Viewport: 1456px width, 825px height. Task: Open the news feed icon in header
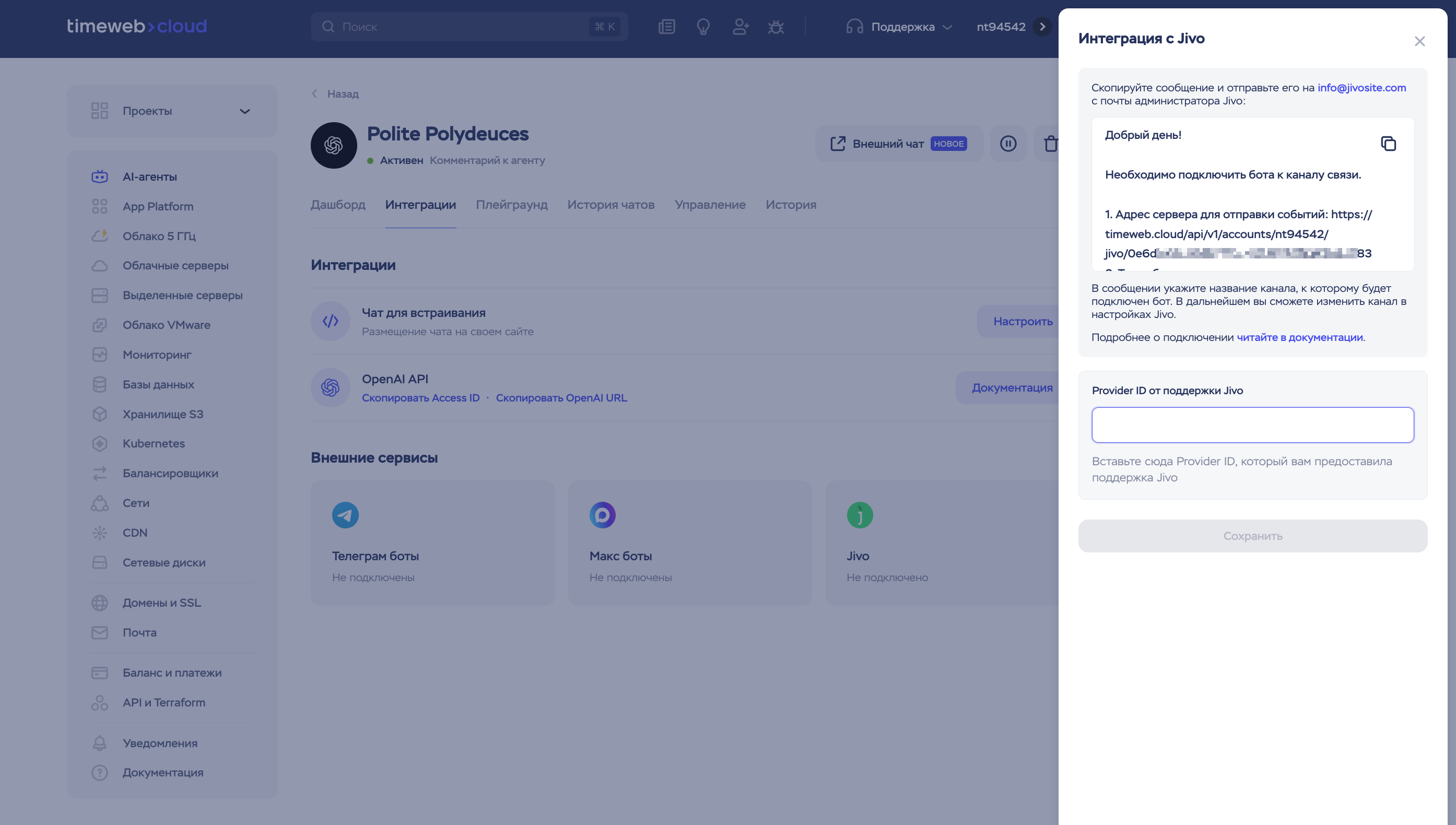[x=667, y=27]
